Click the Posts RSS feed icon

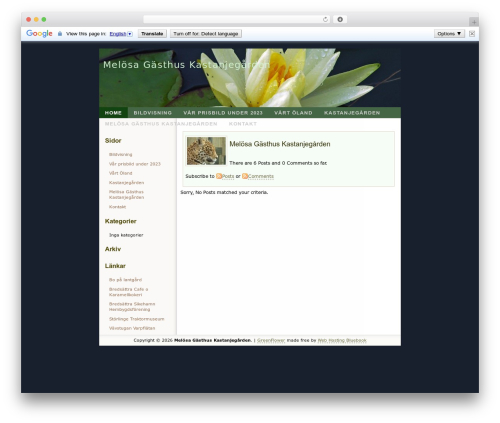click(219, 176)
